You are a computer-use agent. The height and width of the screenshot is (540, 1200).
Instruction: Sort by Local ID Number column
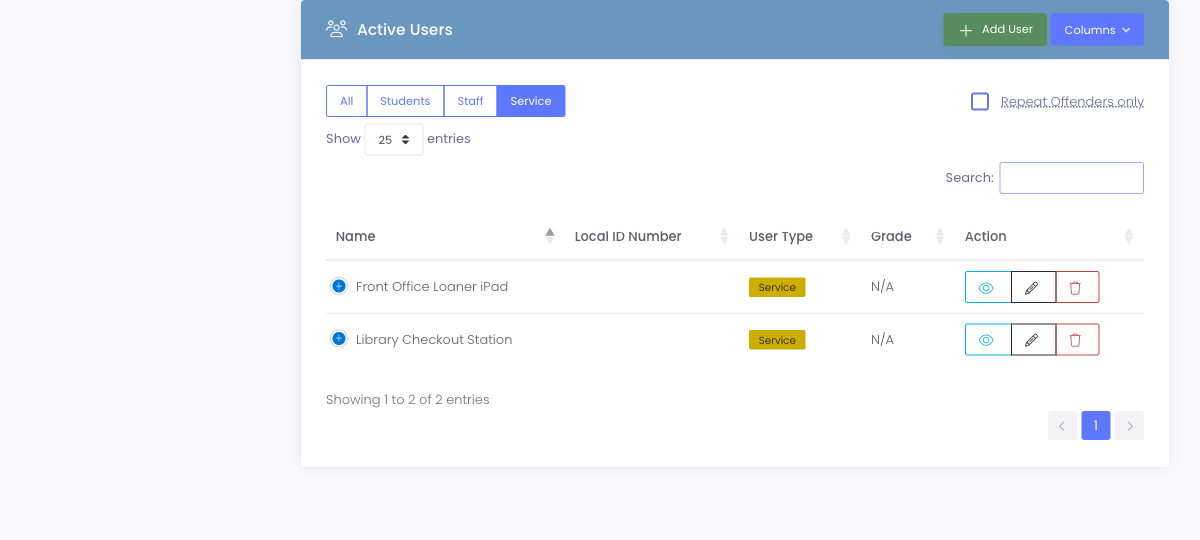(652, 237)
